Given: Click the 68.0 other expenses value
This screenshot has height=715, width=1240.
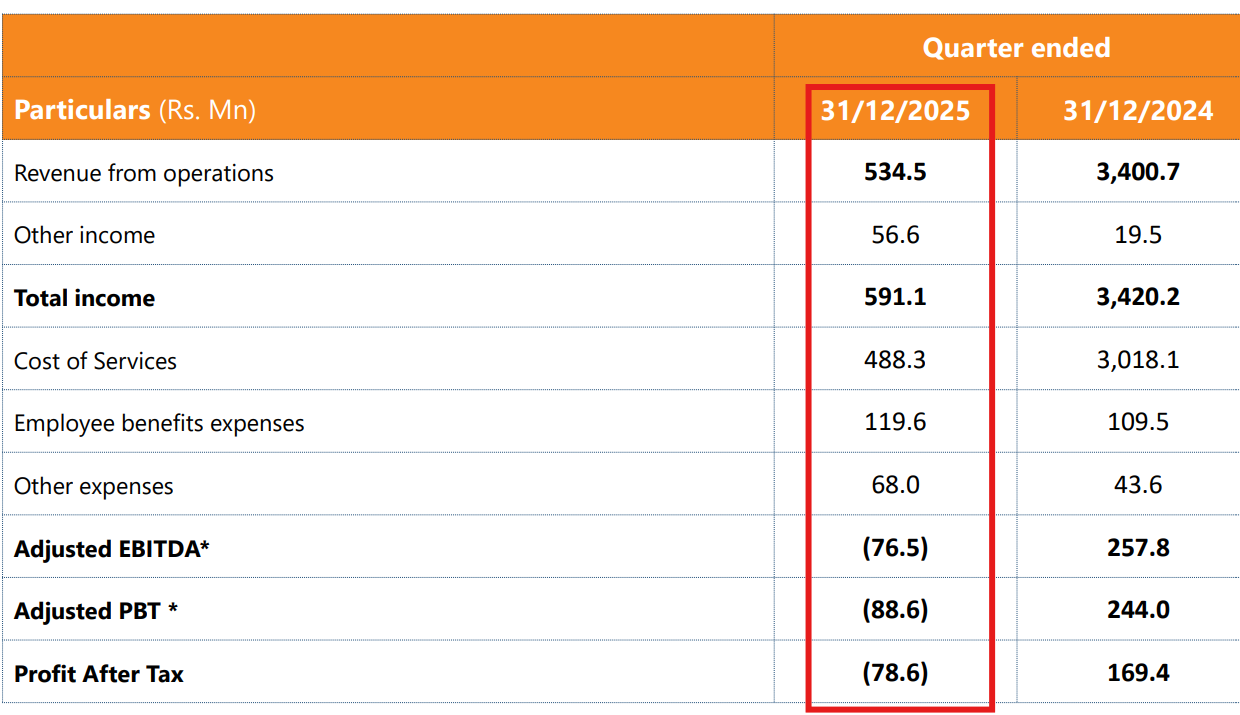Looking at the screenshot, I should pos(895,485).
